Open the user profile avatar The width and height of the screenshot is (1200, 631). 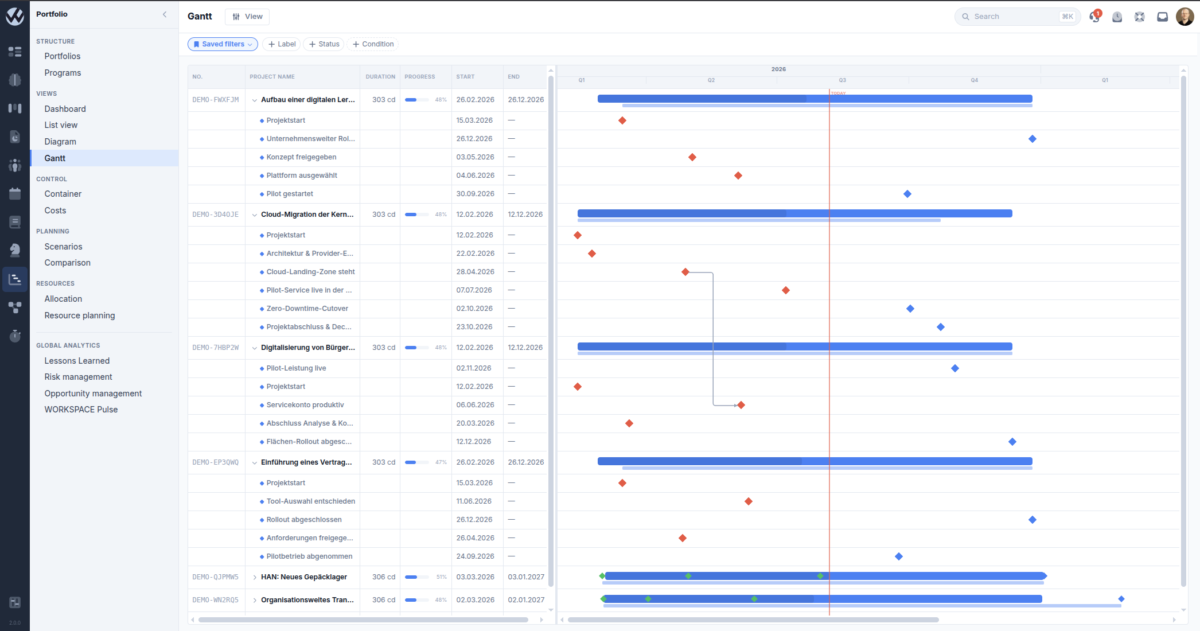1185,16
